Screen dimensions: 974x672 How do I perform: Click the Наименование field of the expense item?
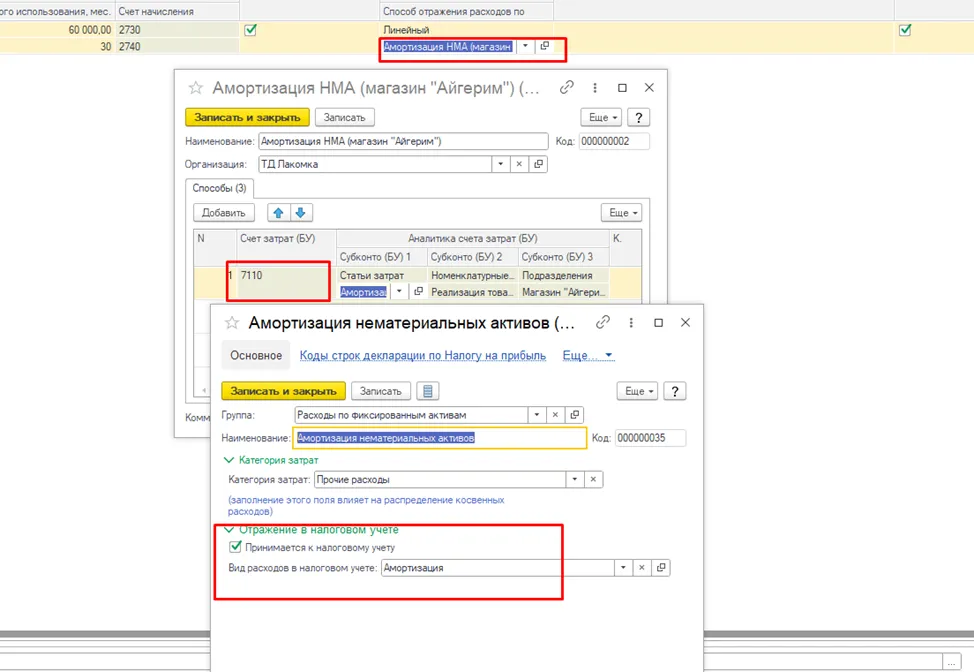coord(439,438)
